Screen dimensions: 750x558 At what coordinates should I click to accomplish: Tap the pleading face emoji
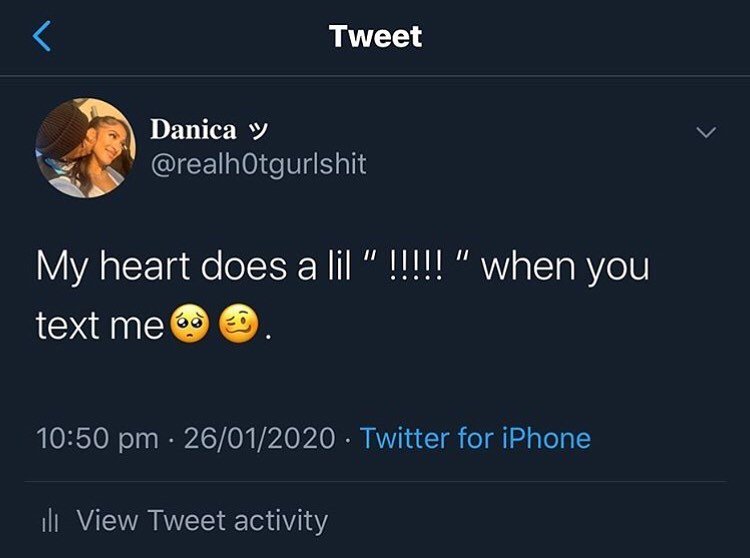pyautogui.click(x=186, y=326)
